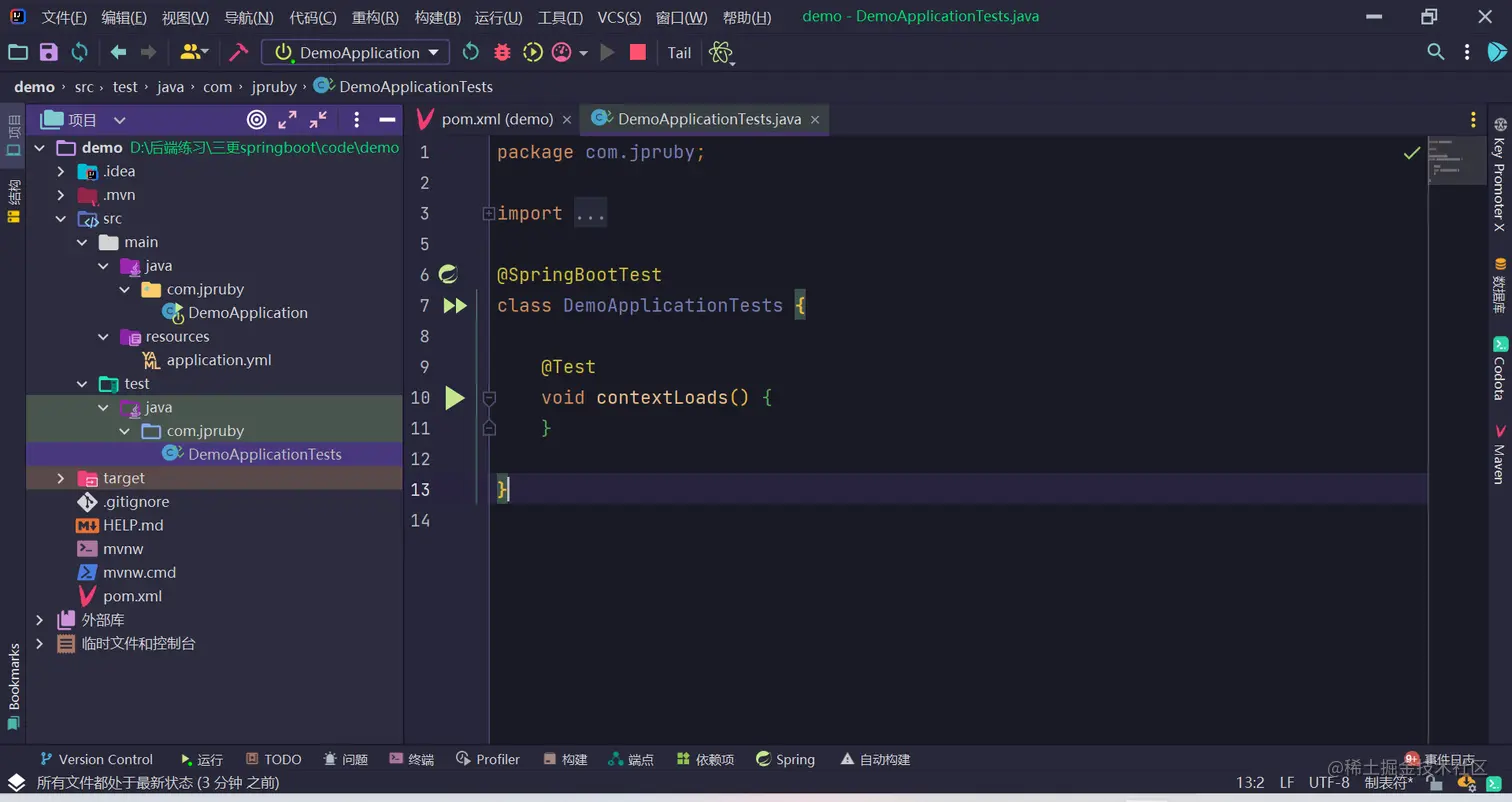The image size is (1512, 802).
Task: Start debugging with the red bug icon
Action: tap(502, 52)
